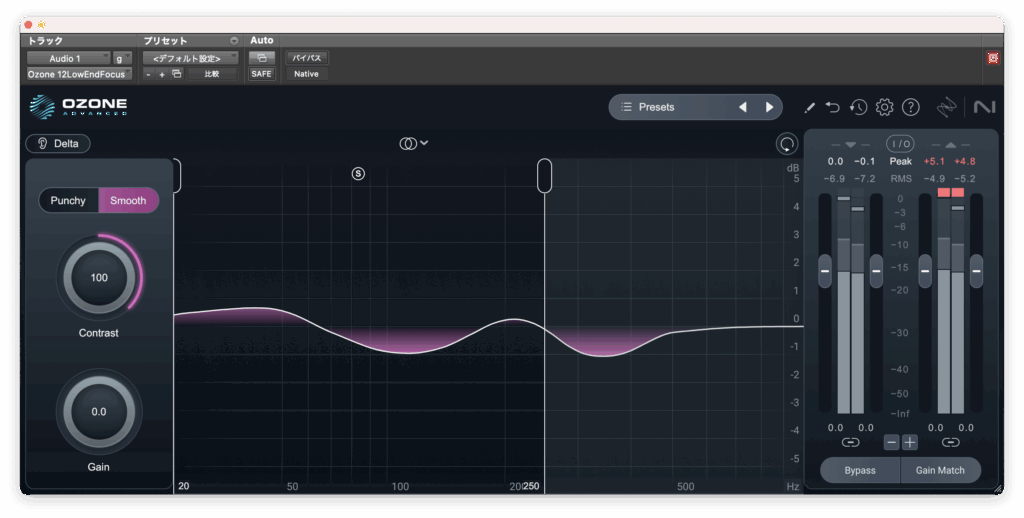Click the solo S band marker
1024x518 pixels.
[x=358, y=173]
